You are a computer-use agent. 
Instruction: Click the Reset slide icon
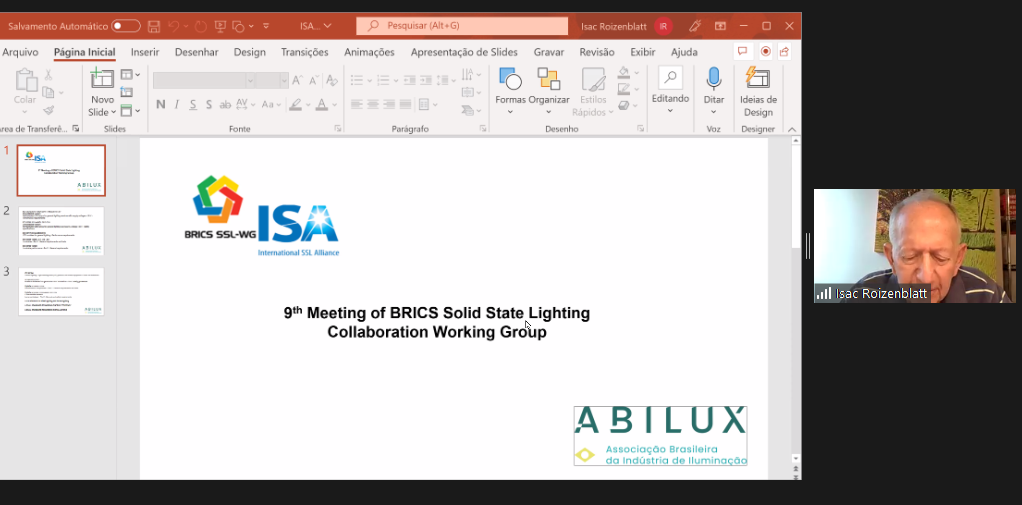click(x=126, y=93)
